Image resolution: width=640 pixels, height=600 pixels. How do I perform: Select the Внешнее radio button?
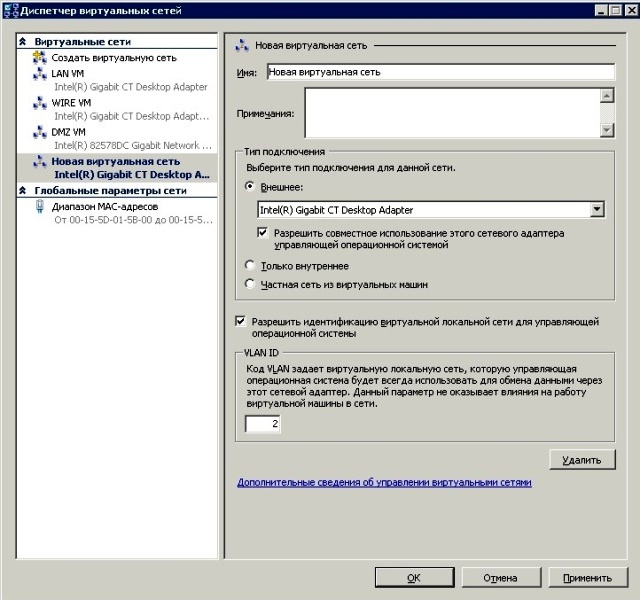(x=249, y=186)
